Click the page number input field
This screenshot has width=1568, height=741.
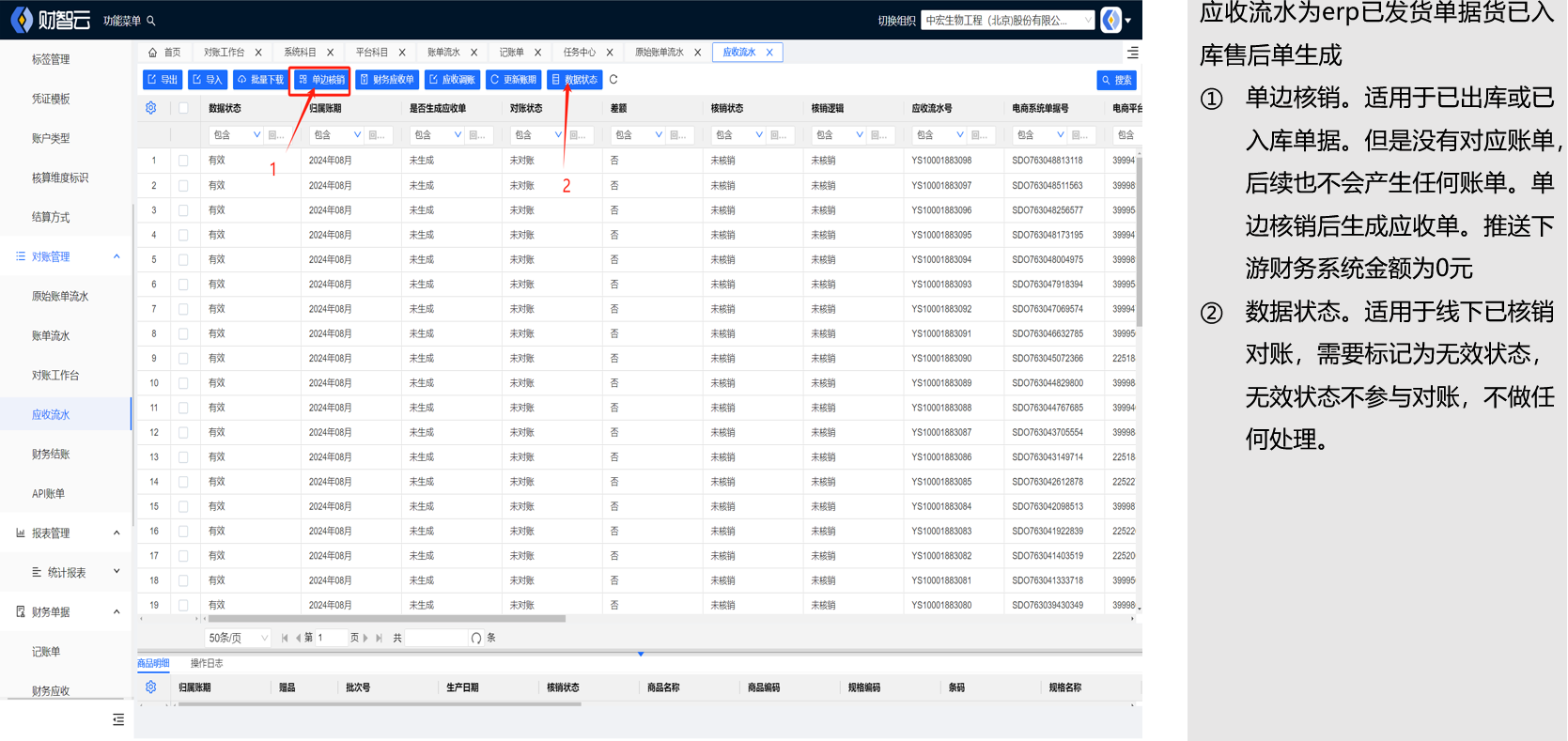(x=331, y=638)
